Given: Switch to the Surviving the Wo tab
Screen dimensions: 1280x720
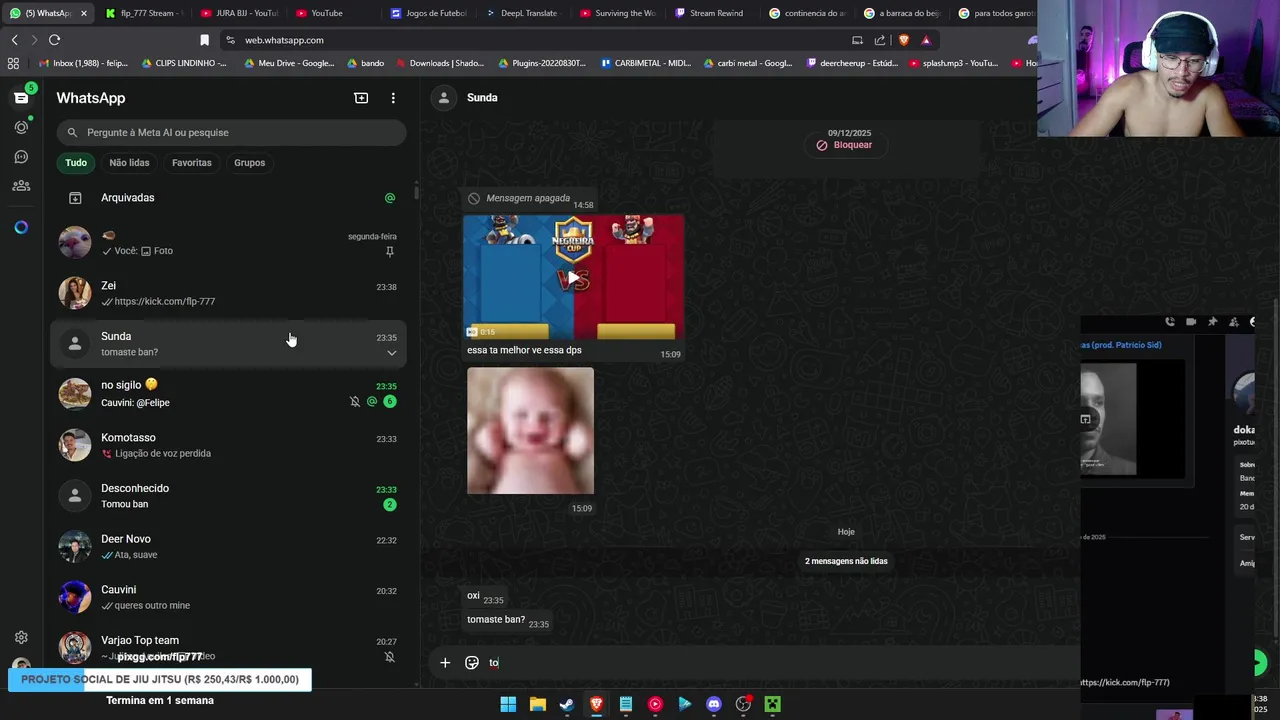Looking at the screenshot, I should (x=618, y=13).
